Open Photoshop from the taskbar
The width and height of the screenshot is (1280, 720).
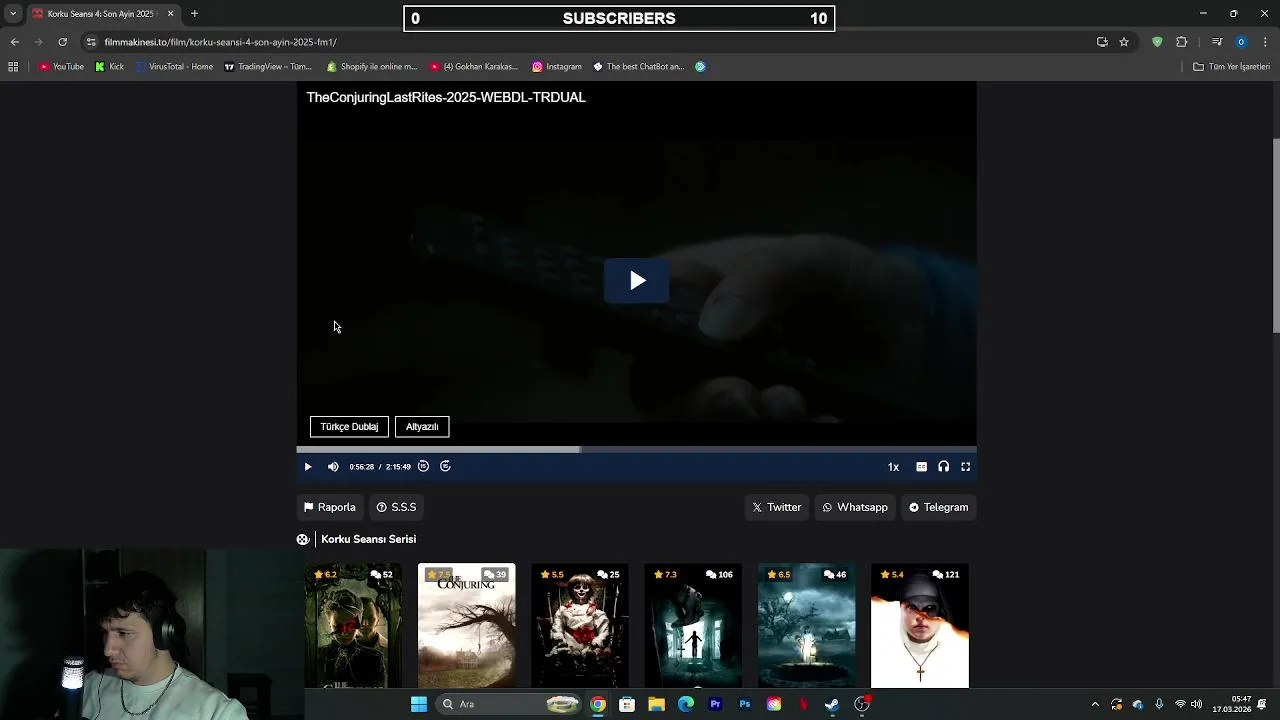(x=745, y=704)
